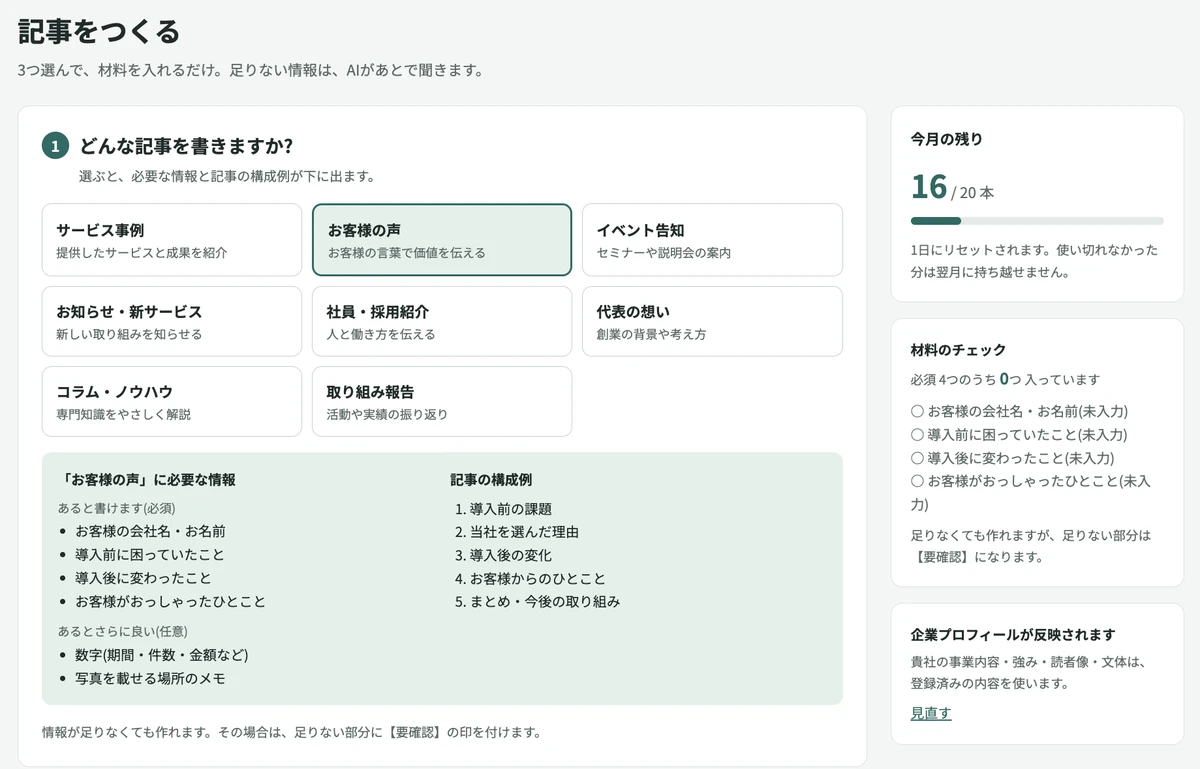Click the 数字(期間・件数・金額など) bullet
1200x769 pixels.
point(161,655)
